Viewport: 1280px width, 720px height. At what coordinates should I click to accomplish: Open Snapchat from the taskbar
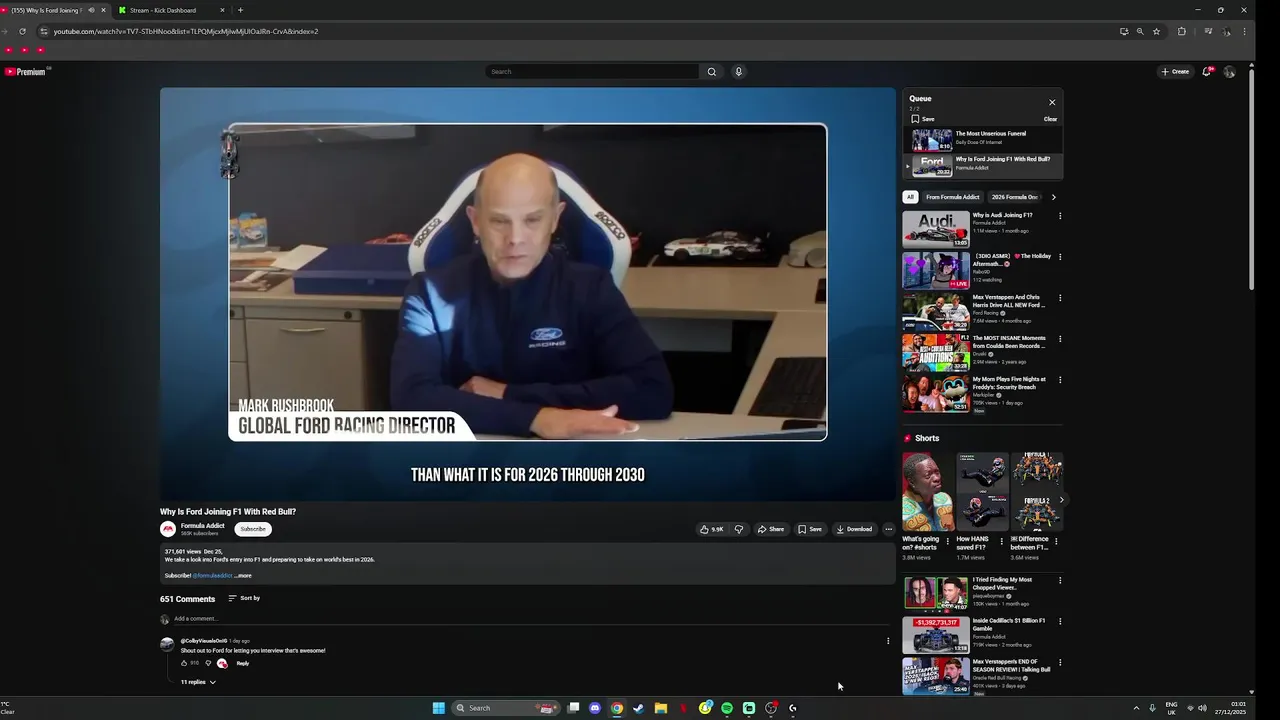point(705,708)
